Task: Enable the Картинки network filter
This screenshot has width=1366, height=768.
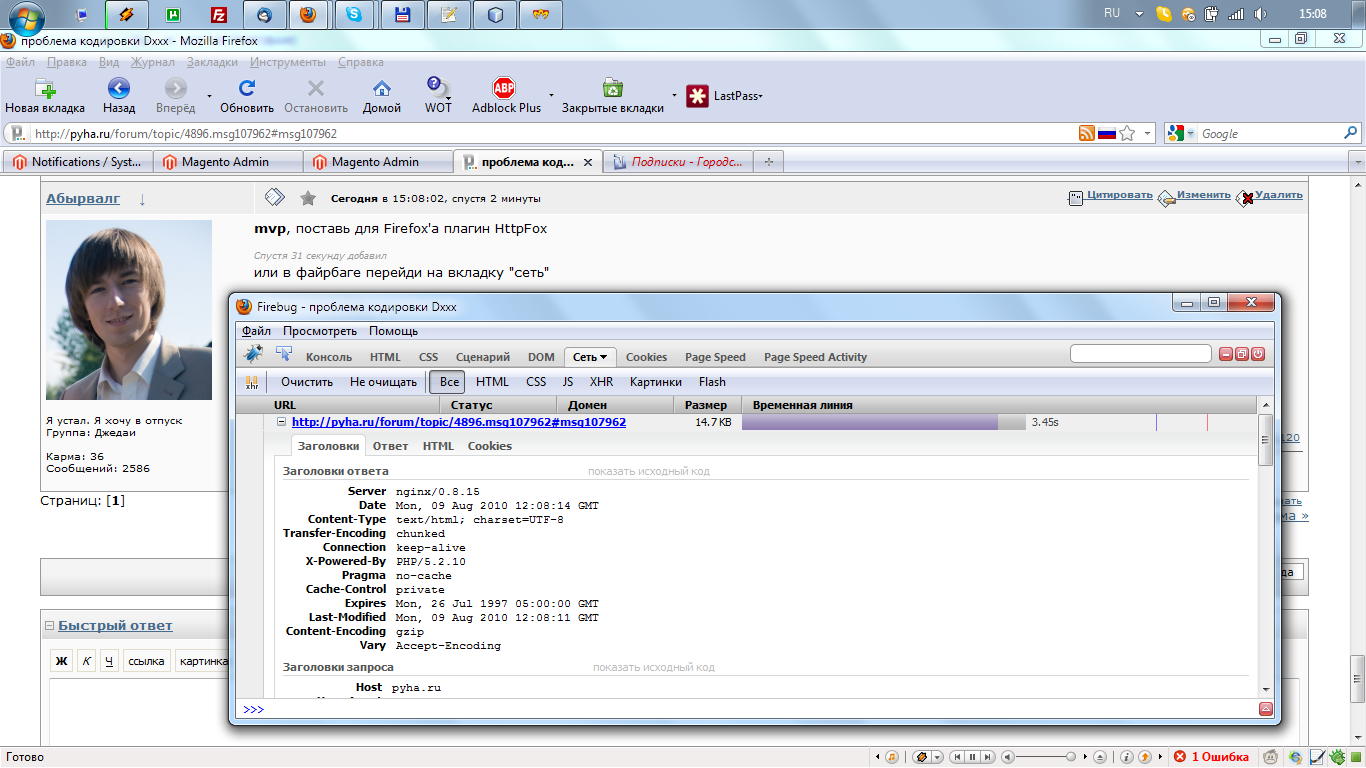Action: click(x=655, y=382)
